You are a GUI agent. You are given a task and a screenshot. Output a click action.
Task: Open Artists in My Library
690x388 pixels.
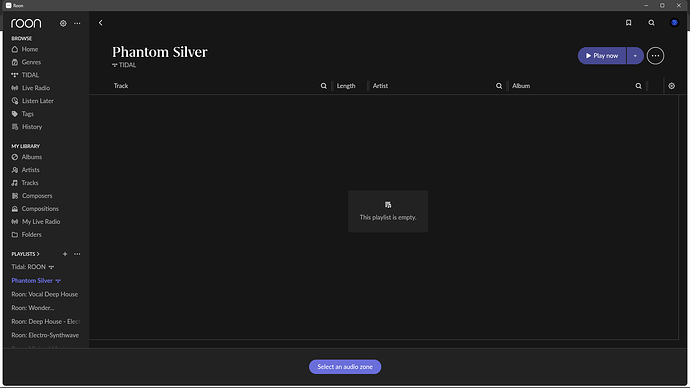point(26,170)
